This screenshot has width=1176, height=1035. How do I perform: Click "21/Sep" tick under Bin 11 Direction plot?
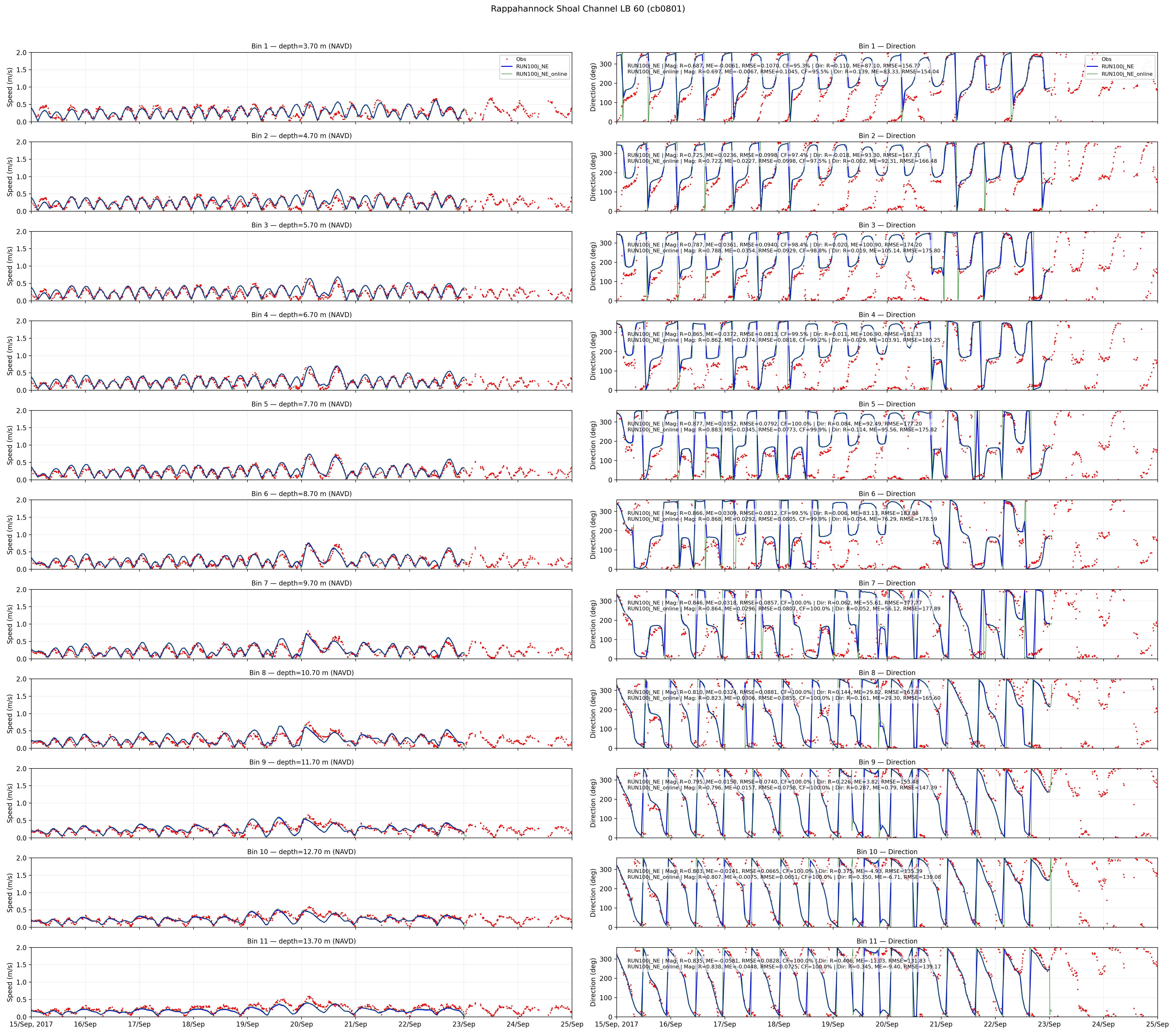[941, 1024]
